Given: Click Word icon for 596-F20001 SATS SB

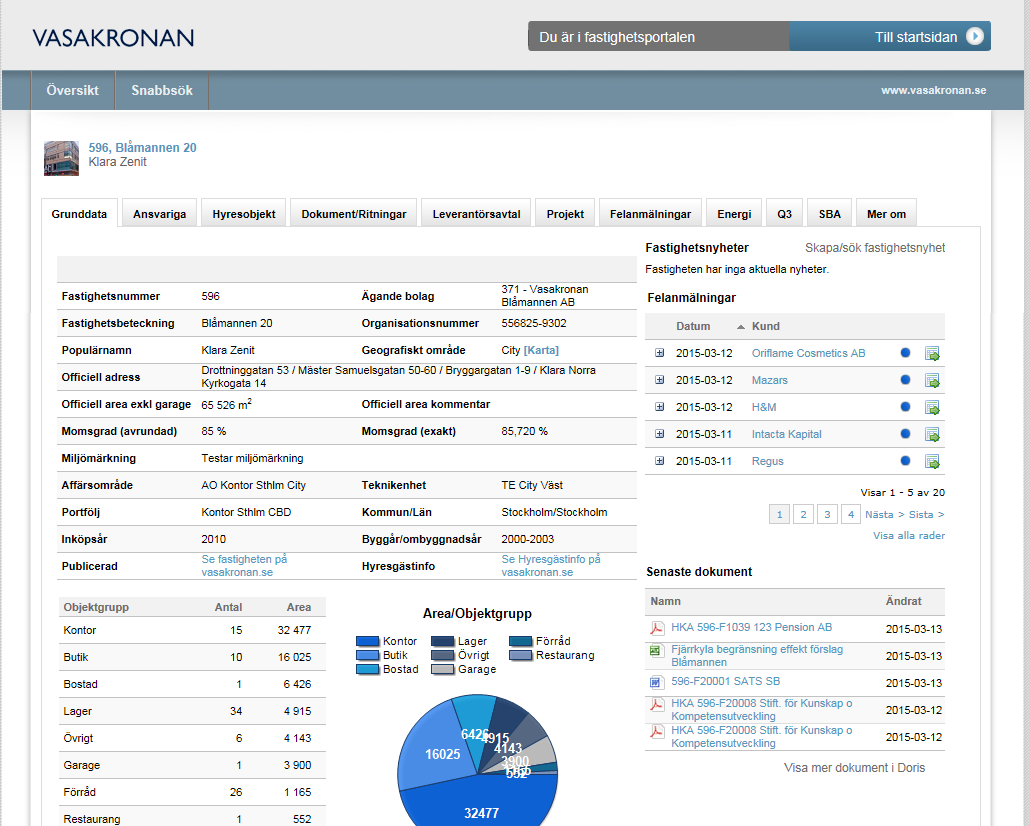Looking at the screenshot, I should pyautogui.click(x=655, y=682).
